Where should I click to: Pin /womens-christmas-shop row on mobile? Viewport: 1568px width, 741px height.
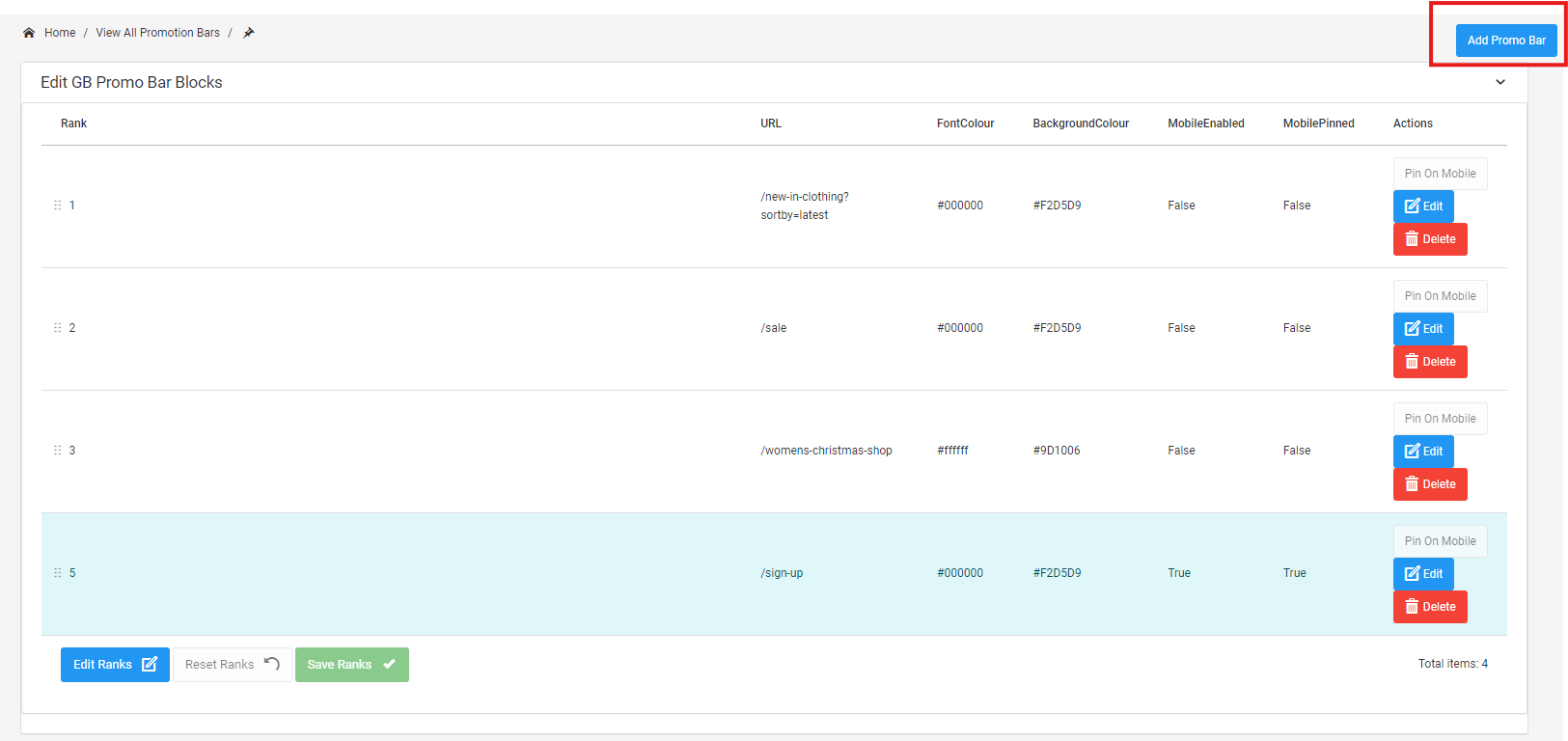click(x=1440, y=419)
